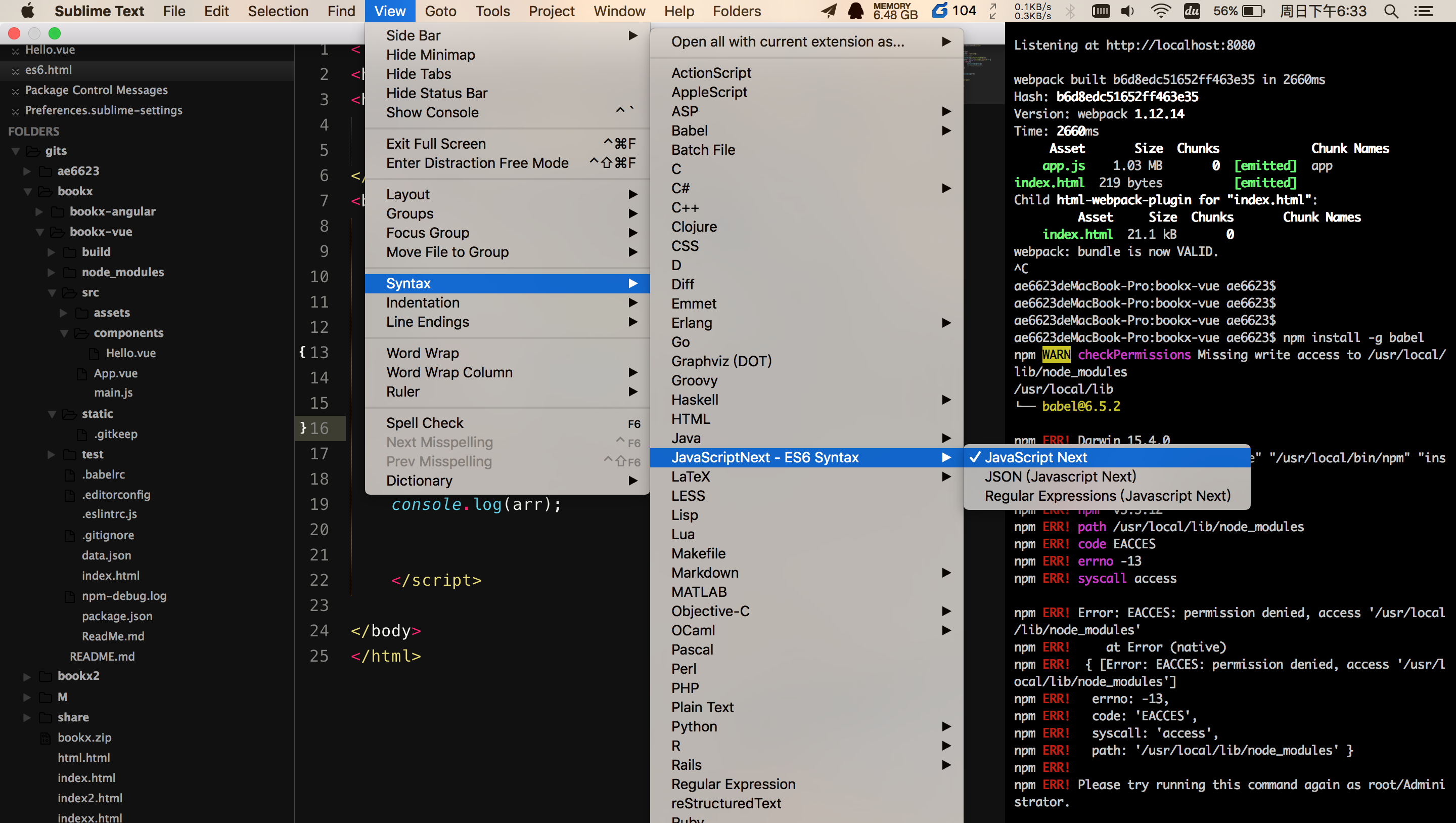Select Python in syntax list
The image size is (1456, 823).
tap(806, 726)
